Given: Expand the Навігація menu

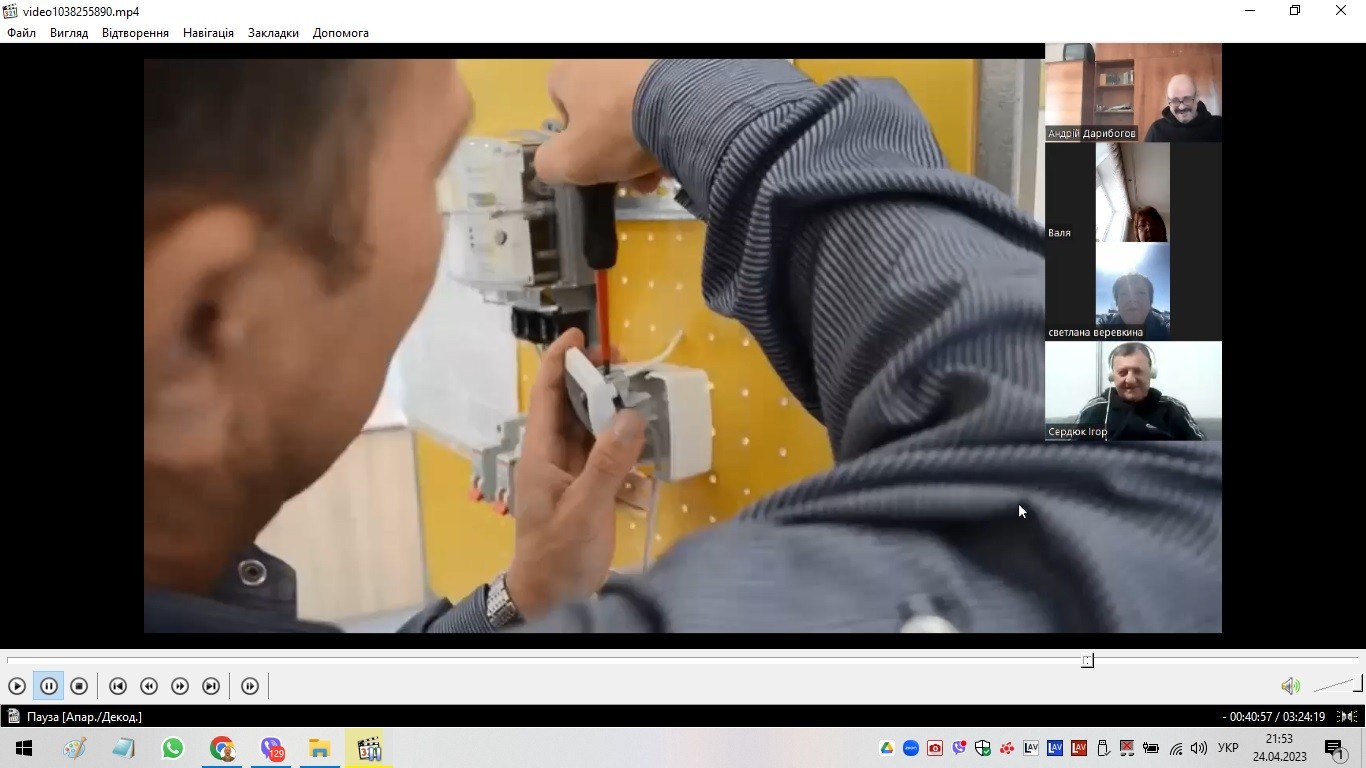Looking at the screenshot, I should (x=208, y=33).
